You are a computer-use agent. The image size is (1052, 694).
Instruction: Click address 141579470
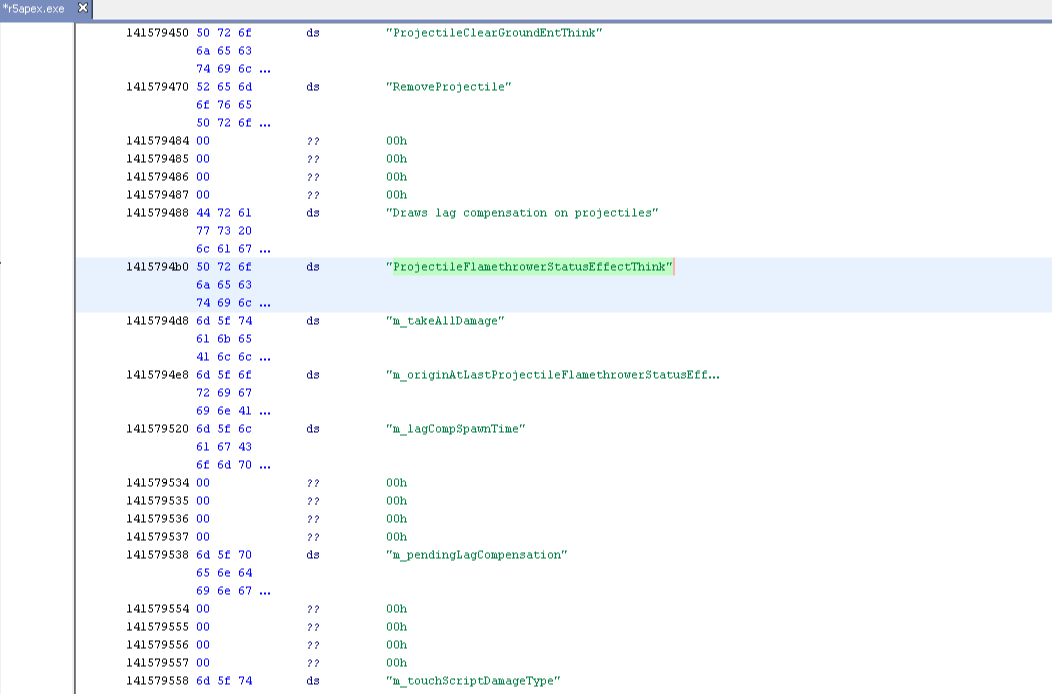pyautogui.click(x=157, y=87)
